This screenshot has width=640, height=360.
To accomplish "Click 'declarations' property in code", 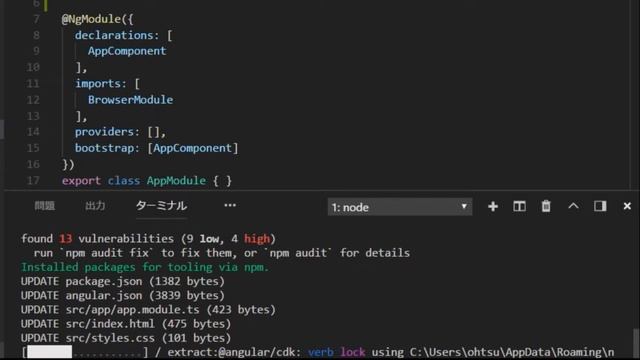I will [x=114, y=36].
